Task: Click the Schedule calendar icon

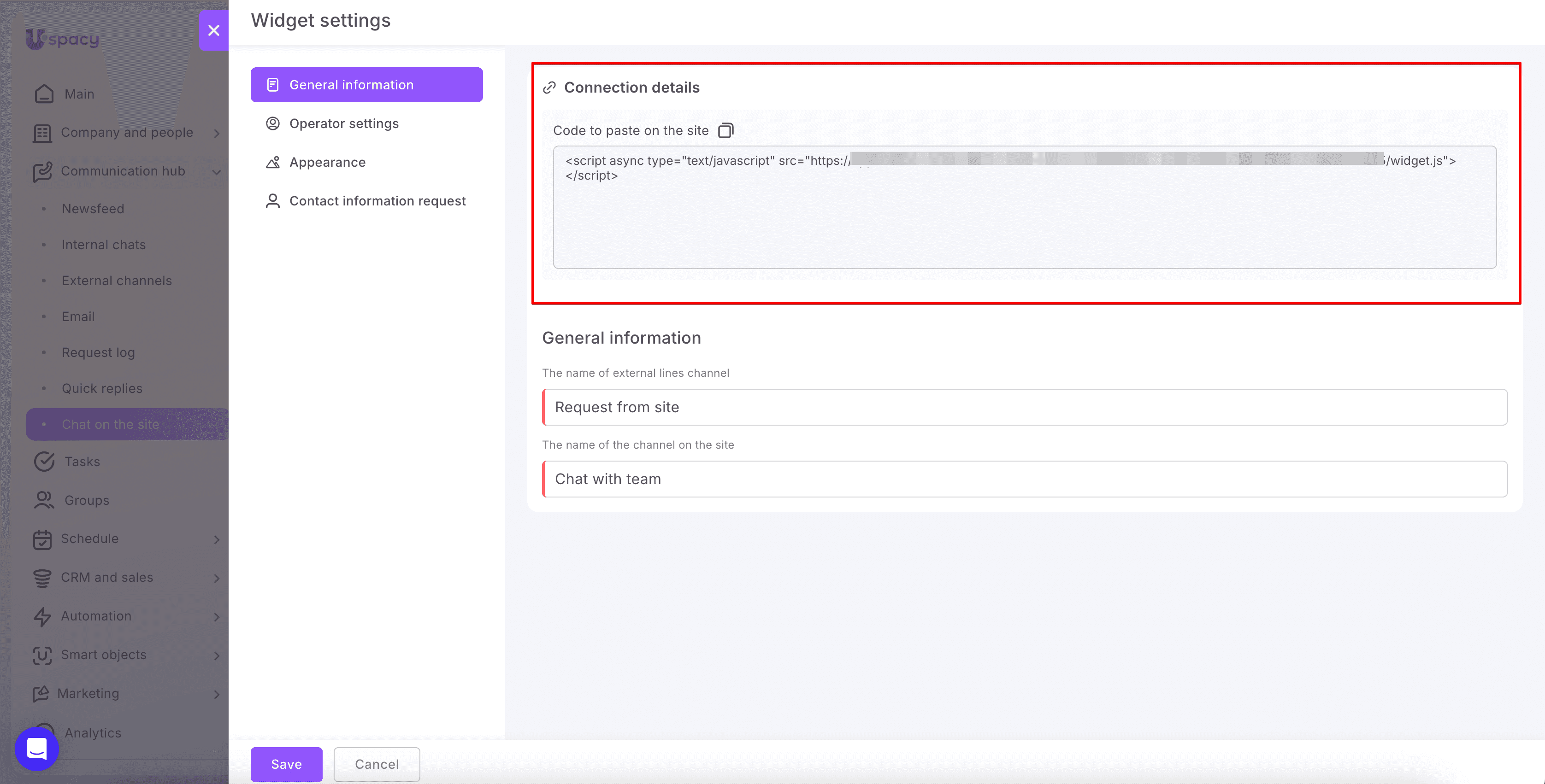Action: pos(42,539)
